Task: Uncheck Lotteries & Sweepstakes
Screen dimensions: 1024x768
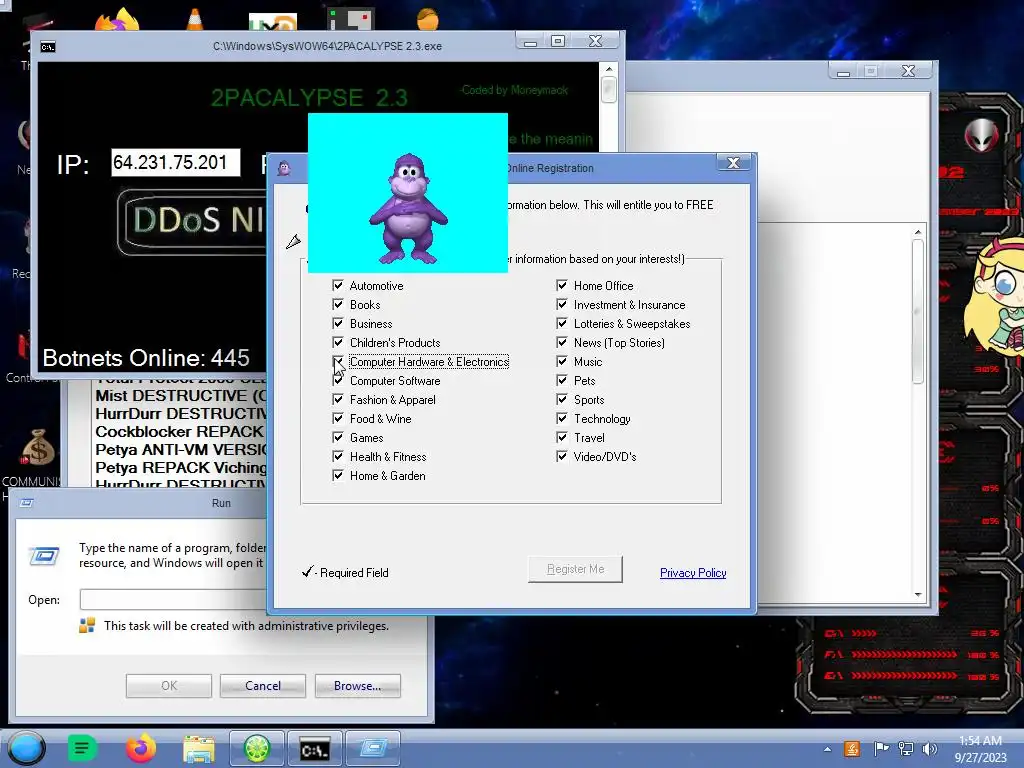Action: click(x=562, y=323)
